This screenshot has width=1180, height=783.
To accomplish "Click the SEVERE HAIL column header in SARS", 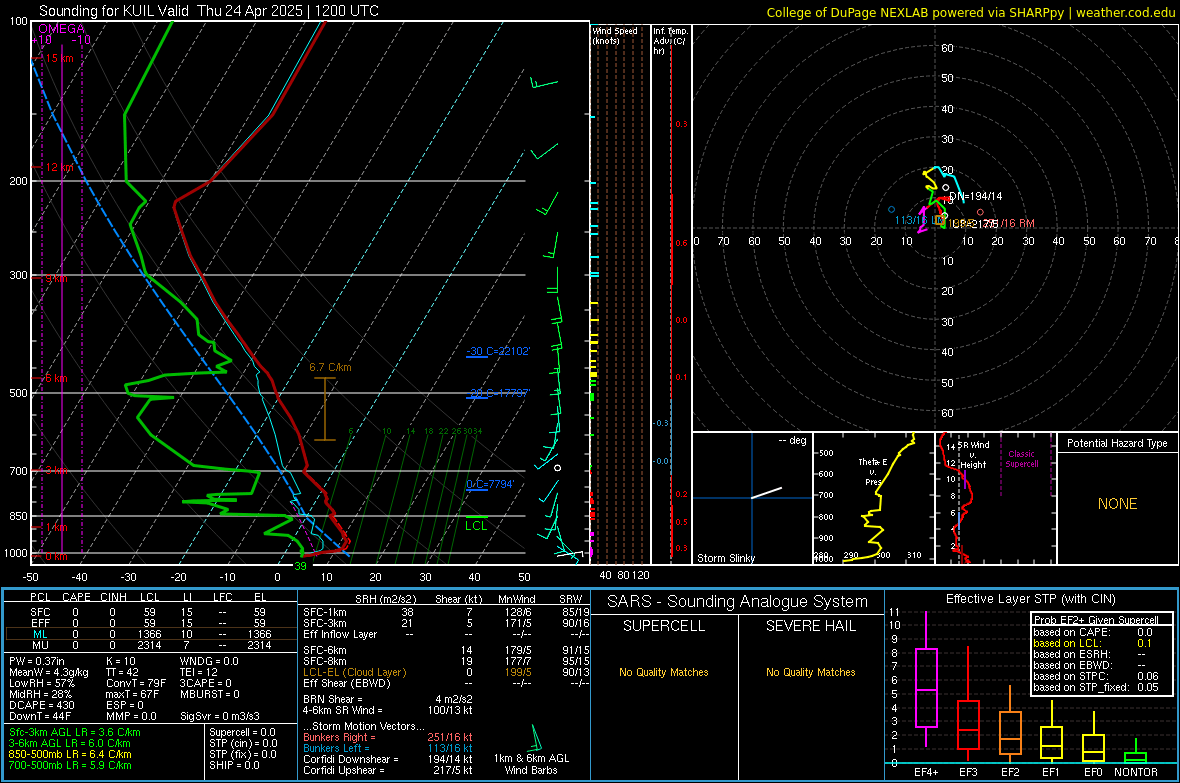I will coord(810,626).
